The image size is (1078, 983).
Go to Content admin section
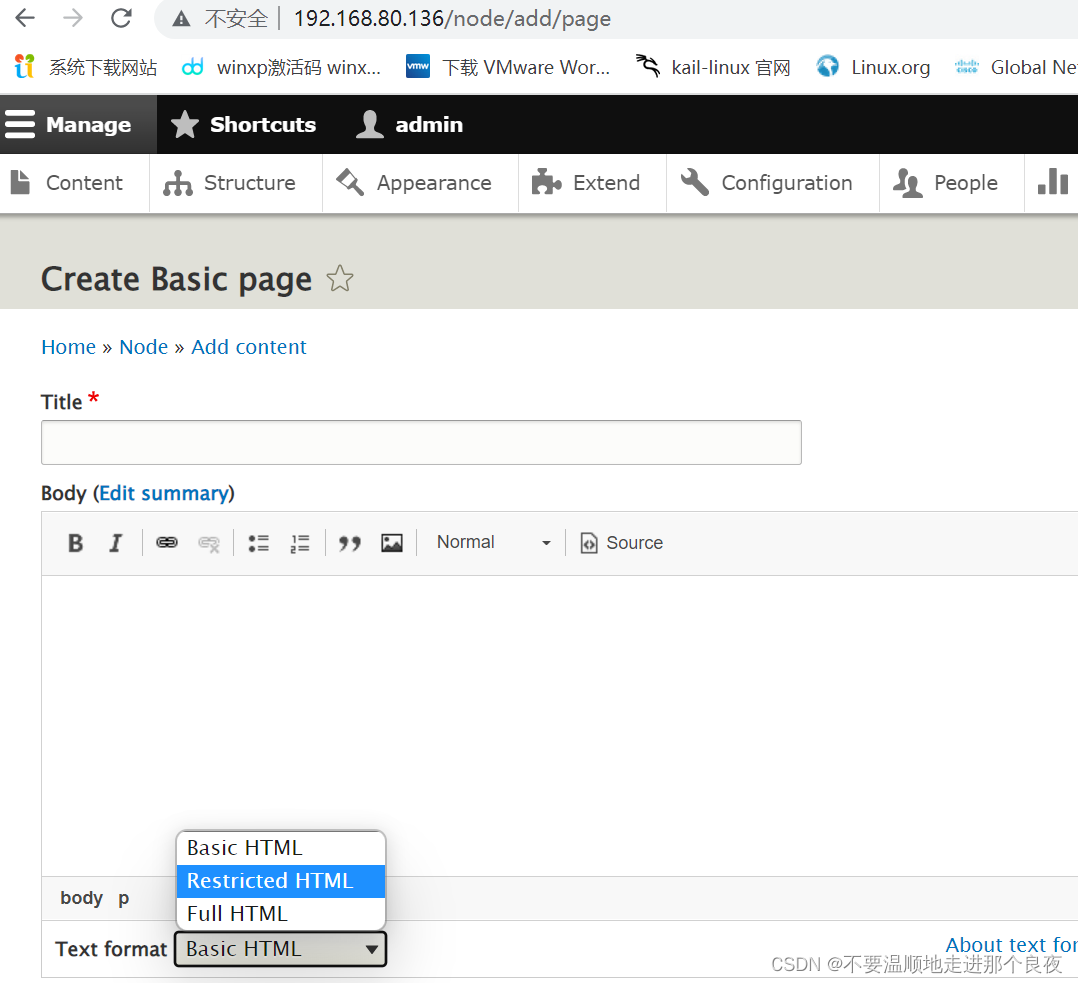(74, 183)
